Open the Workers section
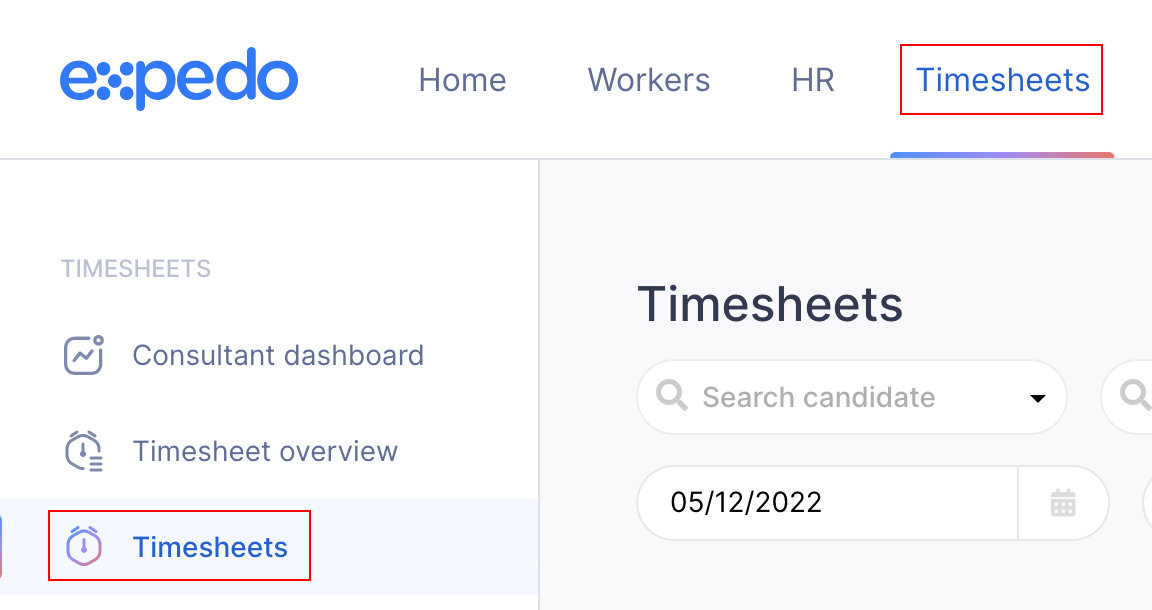The height and width of the screenshot is (610, 1152). 648,80
